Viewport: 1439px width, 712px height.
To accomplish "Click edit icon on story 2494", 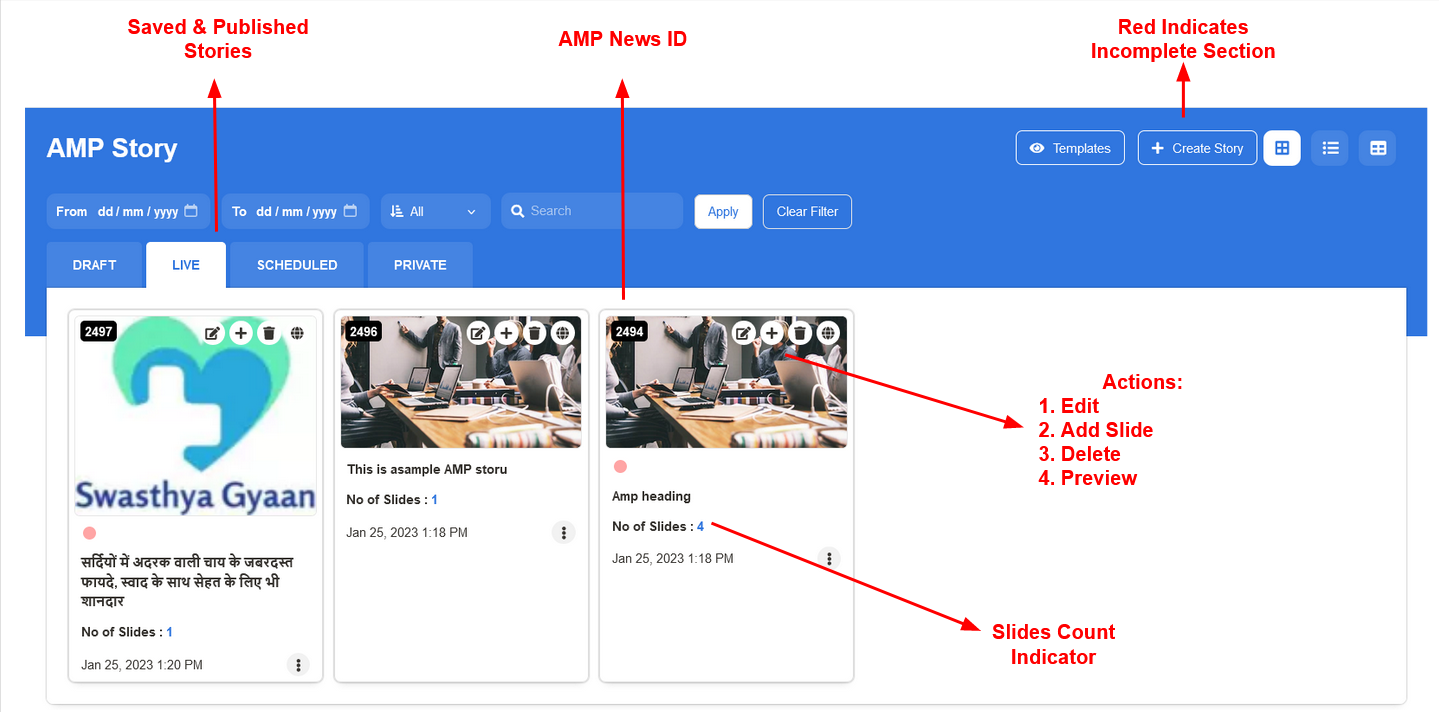I will pyautogui.click(x=743, y=333).
